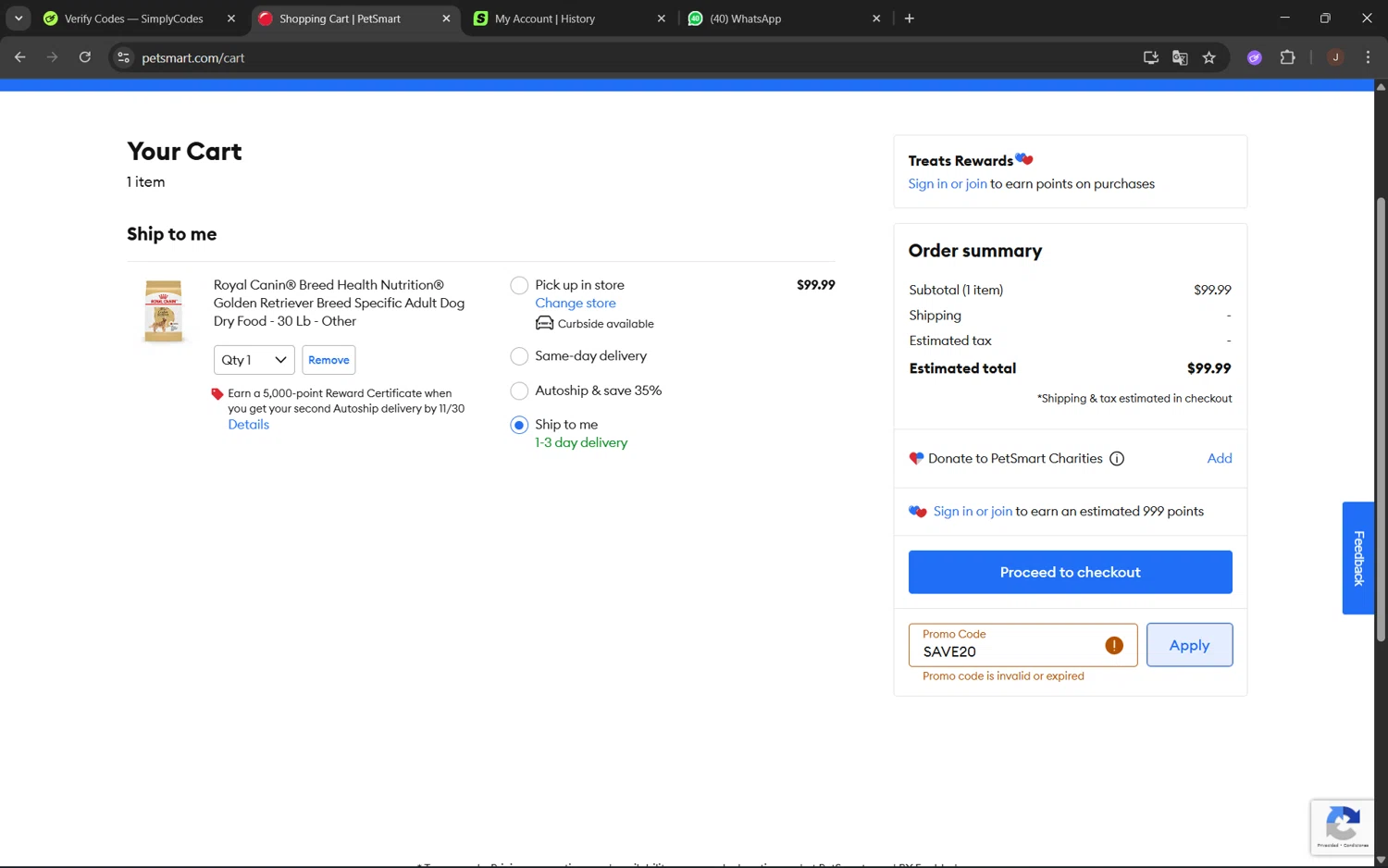
Task: Click the promo code error warning icon
Action: click(1114, 645)
